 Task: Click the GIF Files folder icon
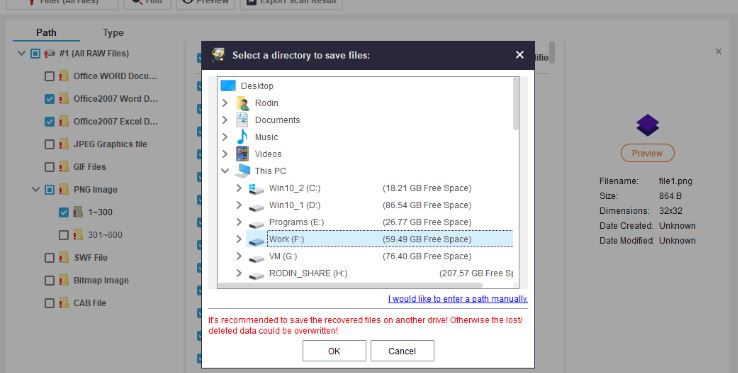coord(64,167)
